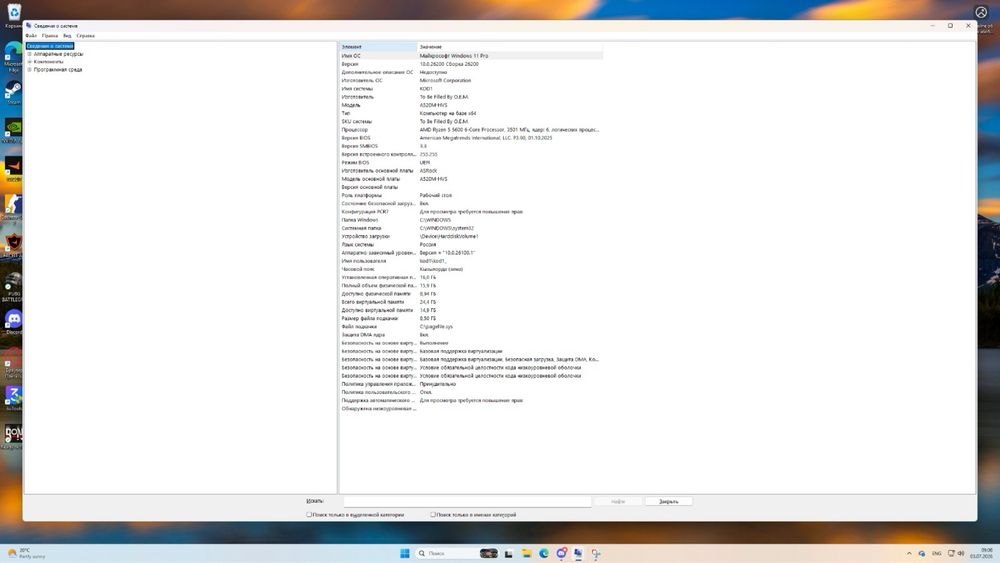
Task: Select the Файл подкачки row
Action: pyautogui.click(x=471, y=326)
